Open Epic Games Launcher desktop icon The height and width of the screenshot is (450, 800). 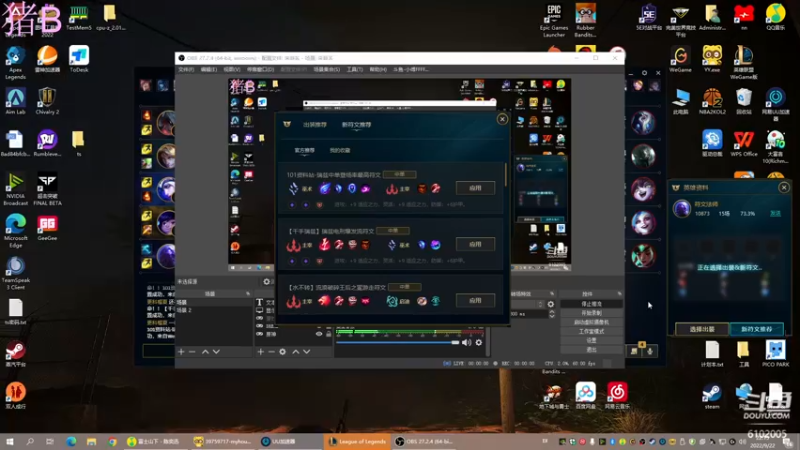point(554,21)
